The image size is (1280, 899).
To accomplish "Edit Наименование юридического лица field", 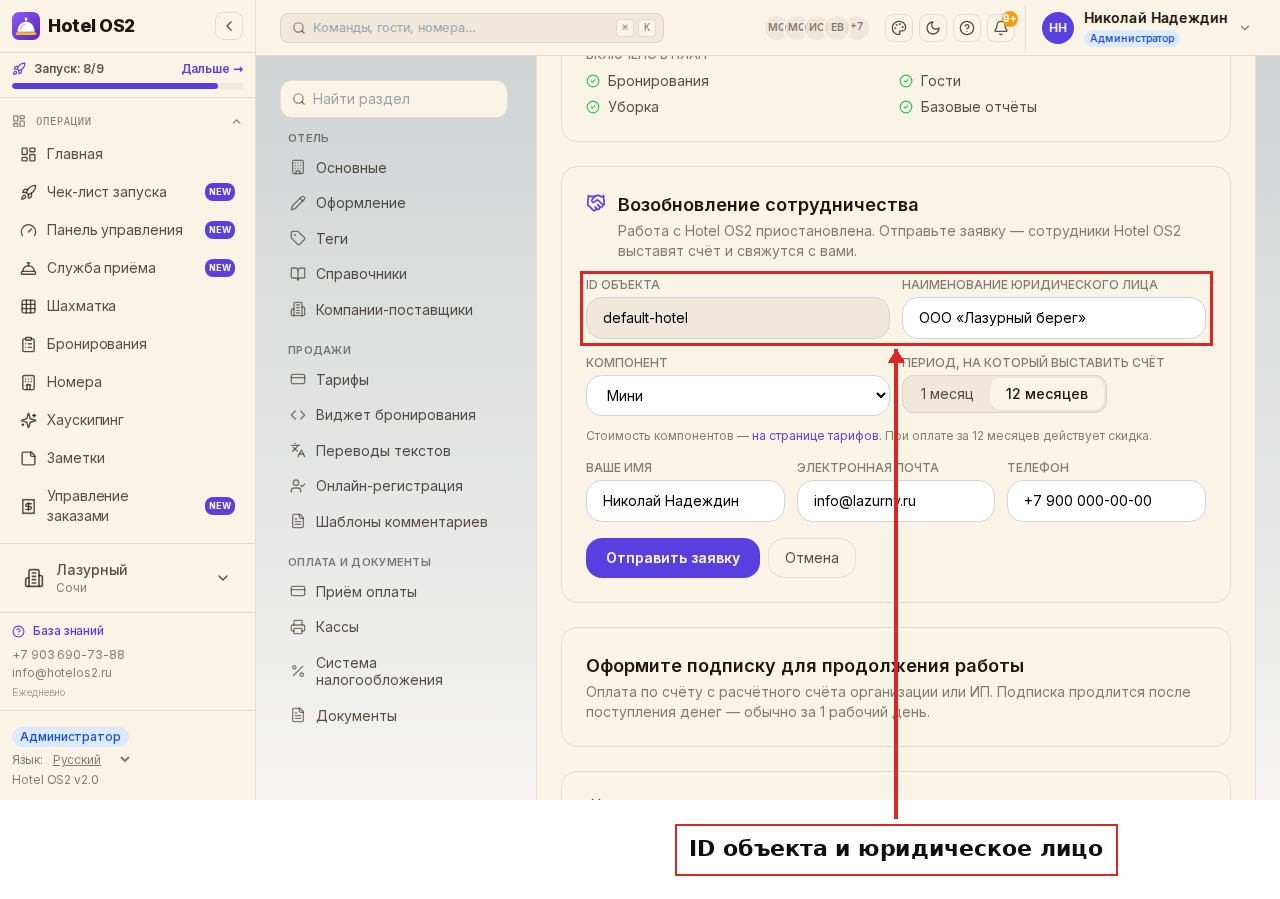I will pos(1054,318).
